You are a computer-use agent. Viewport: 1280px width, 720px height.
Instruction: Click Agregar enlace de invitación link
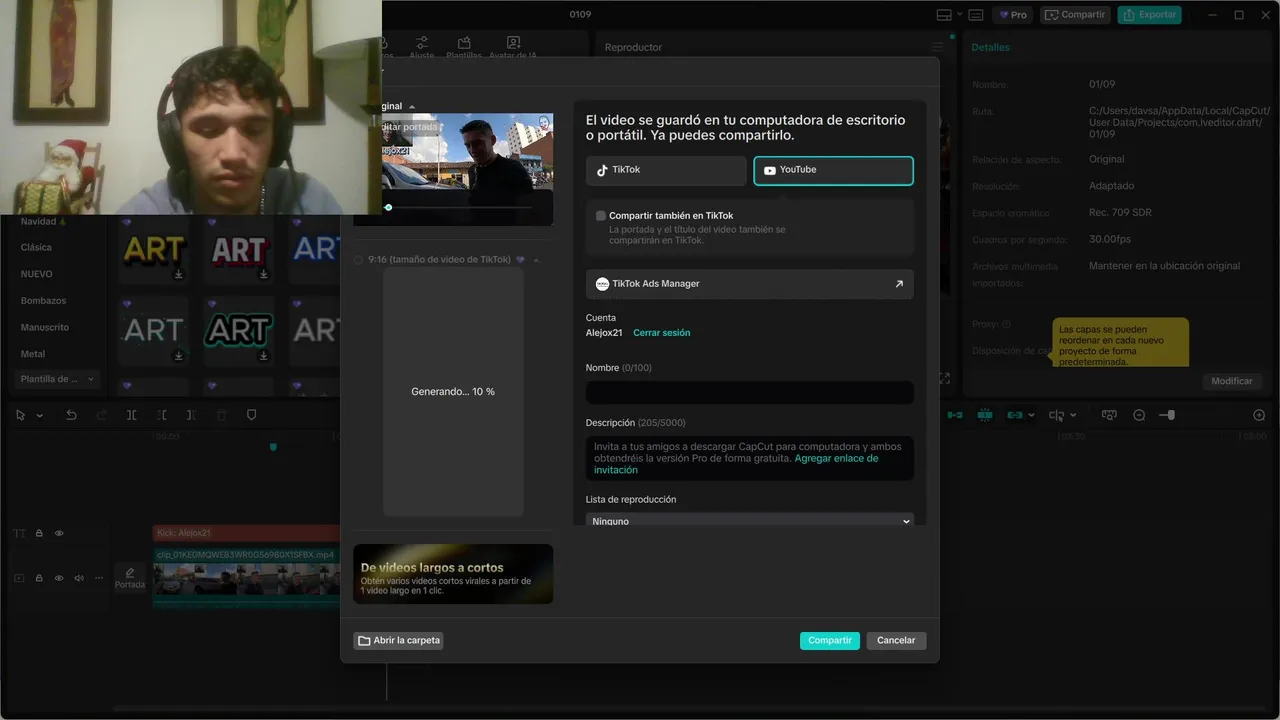[736, 464]
